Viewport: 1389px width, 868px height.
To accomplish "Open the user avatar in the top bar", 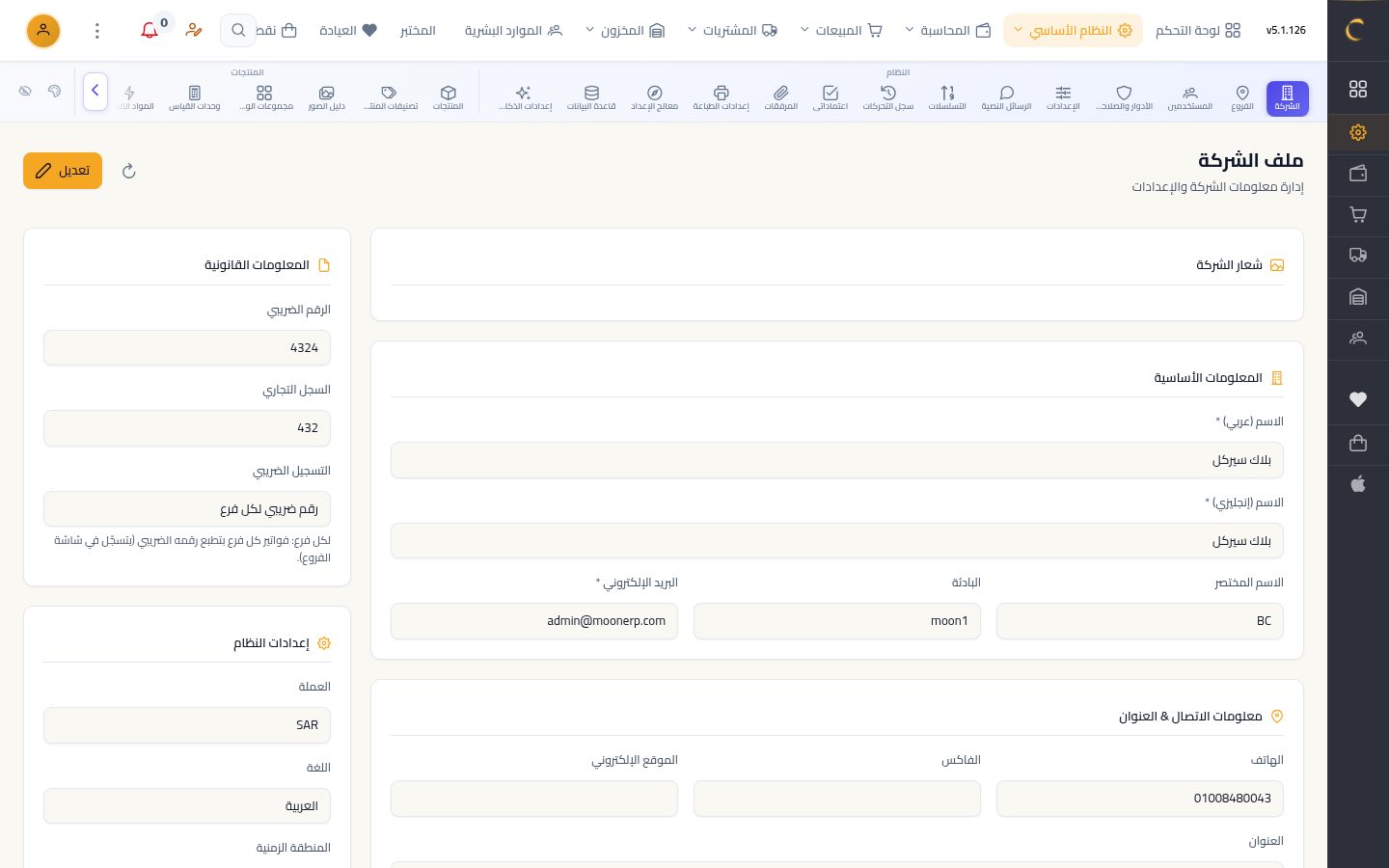I will 43,31.
